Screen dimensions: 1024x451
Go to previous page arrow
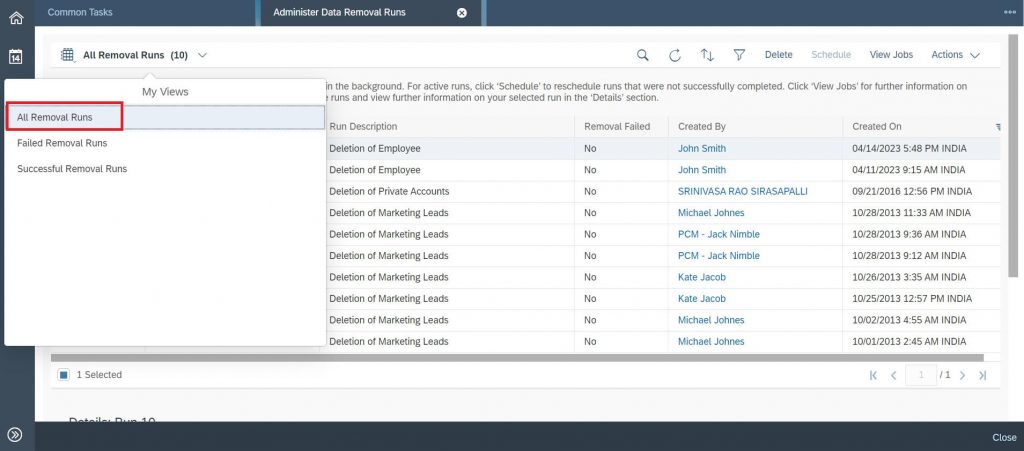[x=893, y=375]
